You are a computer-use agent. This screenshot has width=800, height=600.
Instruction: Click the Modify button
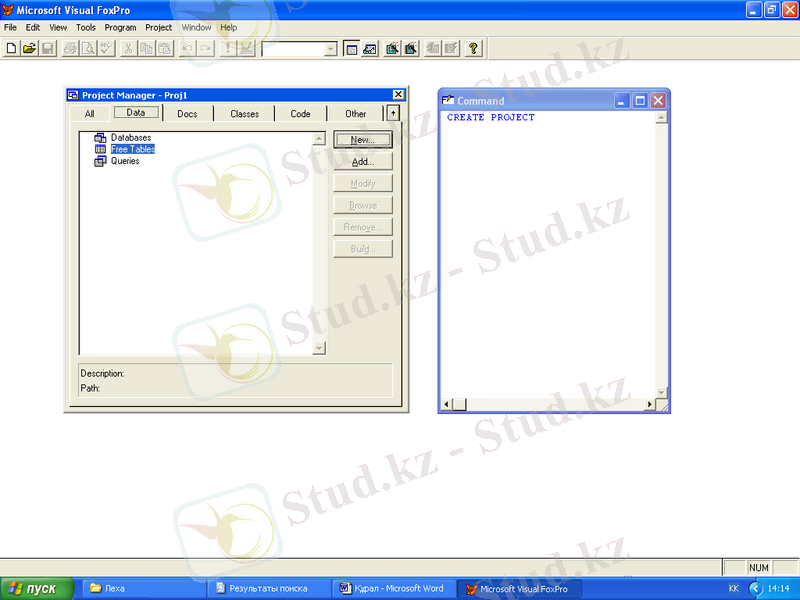pos(363,184)
